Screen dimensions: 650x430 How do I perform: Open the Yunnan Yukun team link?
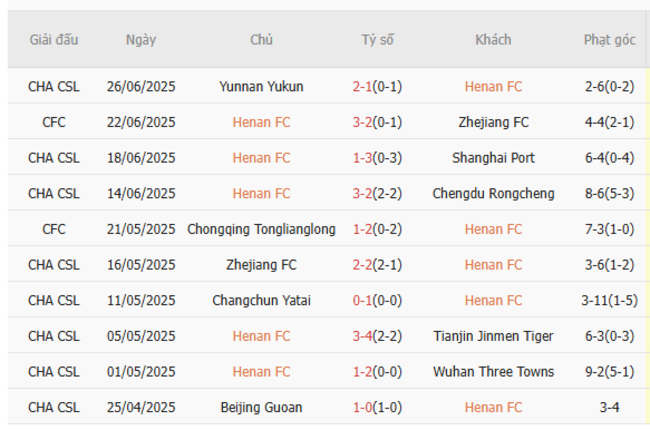(261, 86)
